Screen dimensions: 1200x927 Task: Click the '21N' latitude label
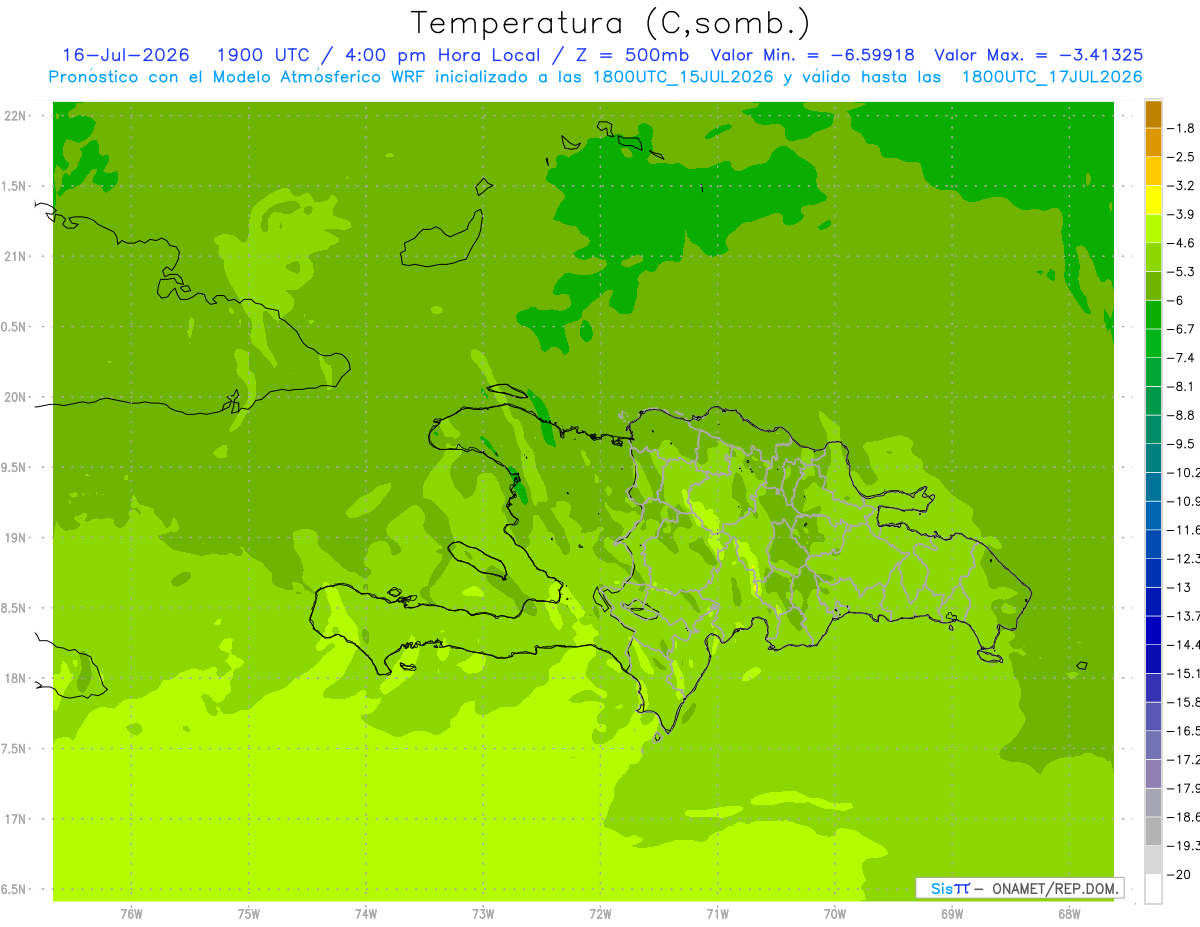coord(16,257)
